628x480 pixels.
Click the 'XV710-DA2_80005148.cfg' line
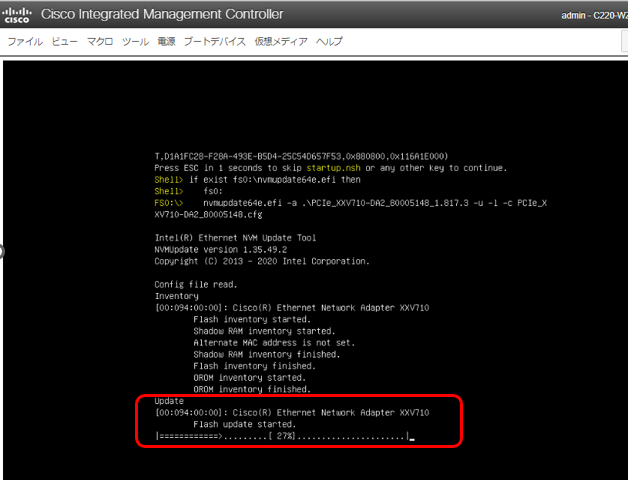click(x=208, y=215)
